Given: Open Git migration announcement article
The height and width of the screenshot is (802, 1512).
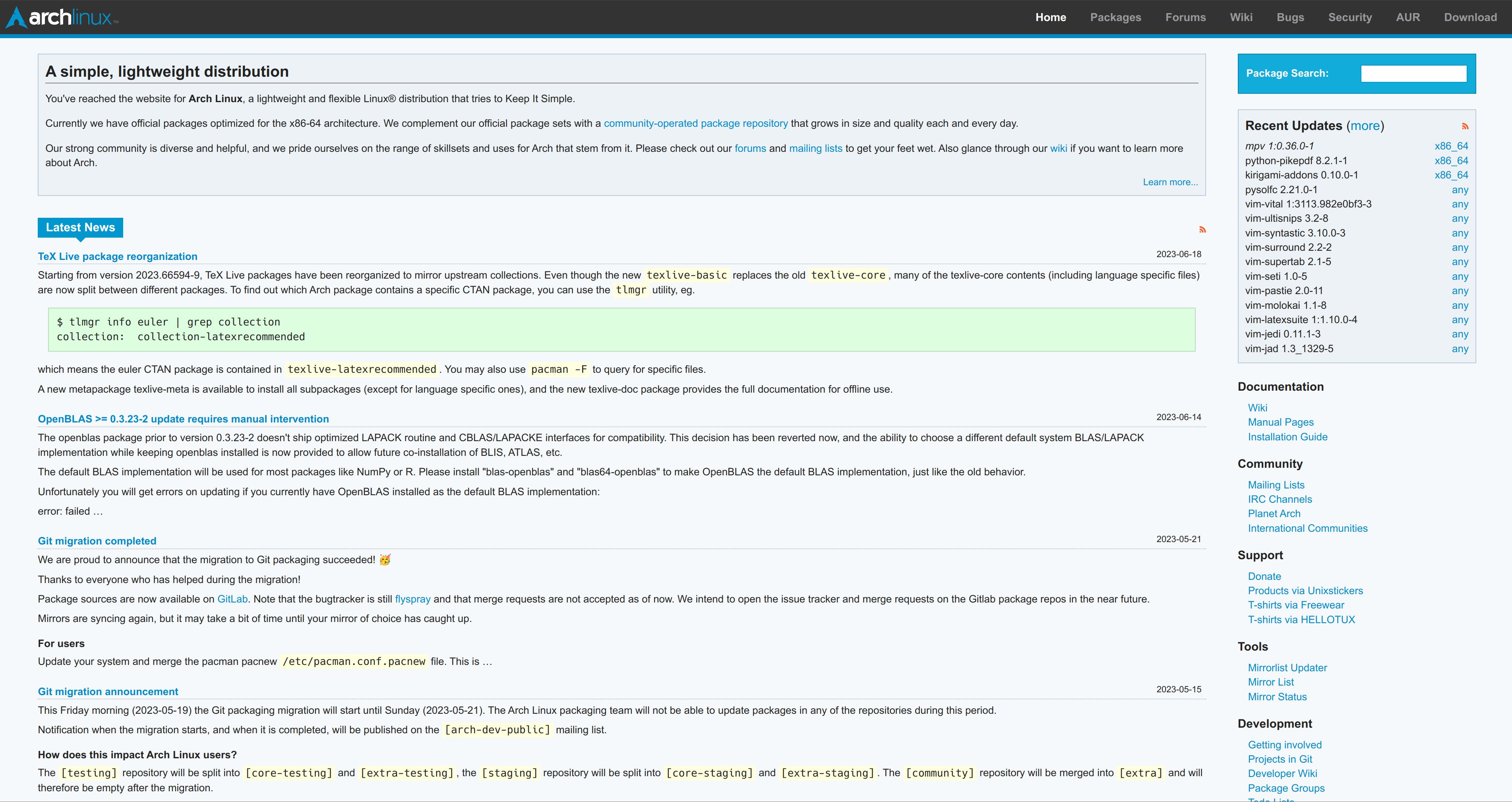Looking at the screenshot, I should (108, 692).
